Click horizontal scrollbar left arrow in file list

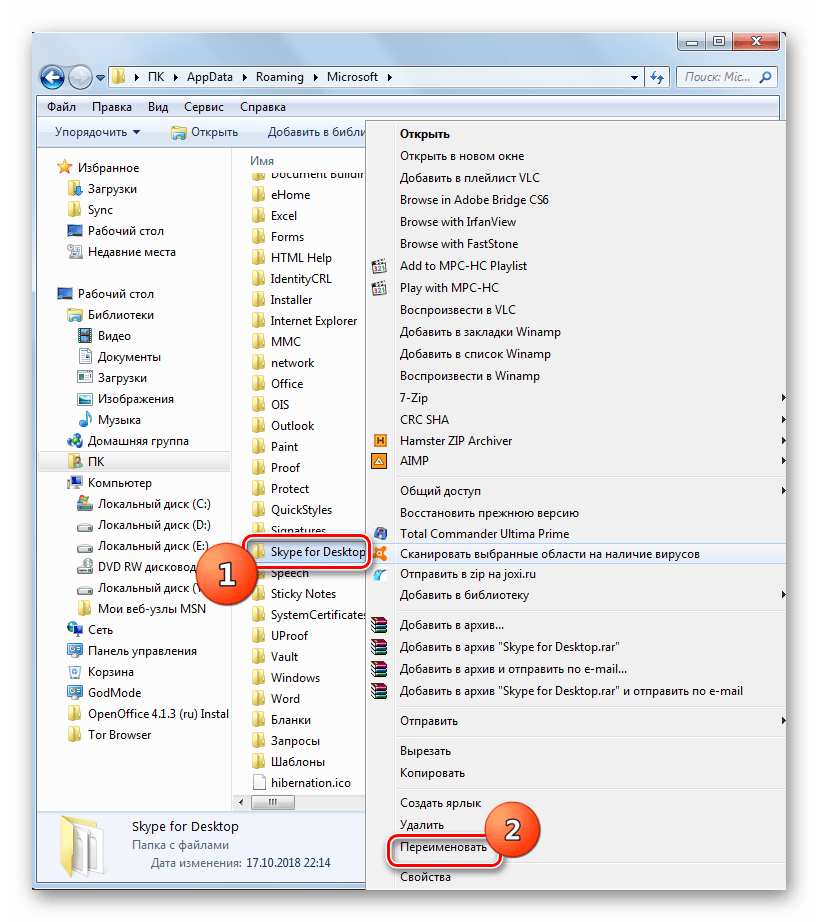(241, 802)
